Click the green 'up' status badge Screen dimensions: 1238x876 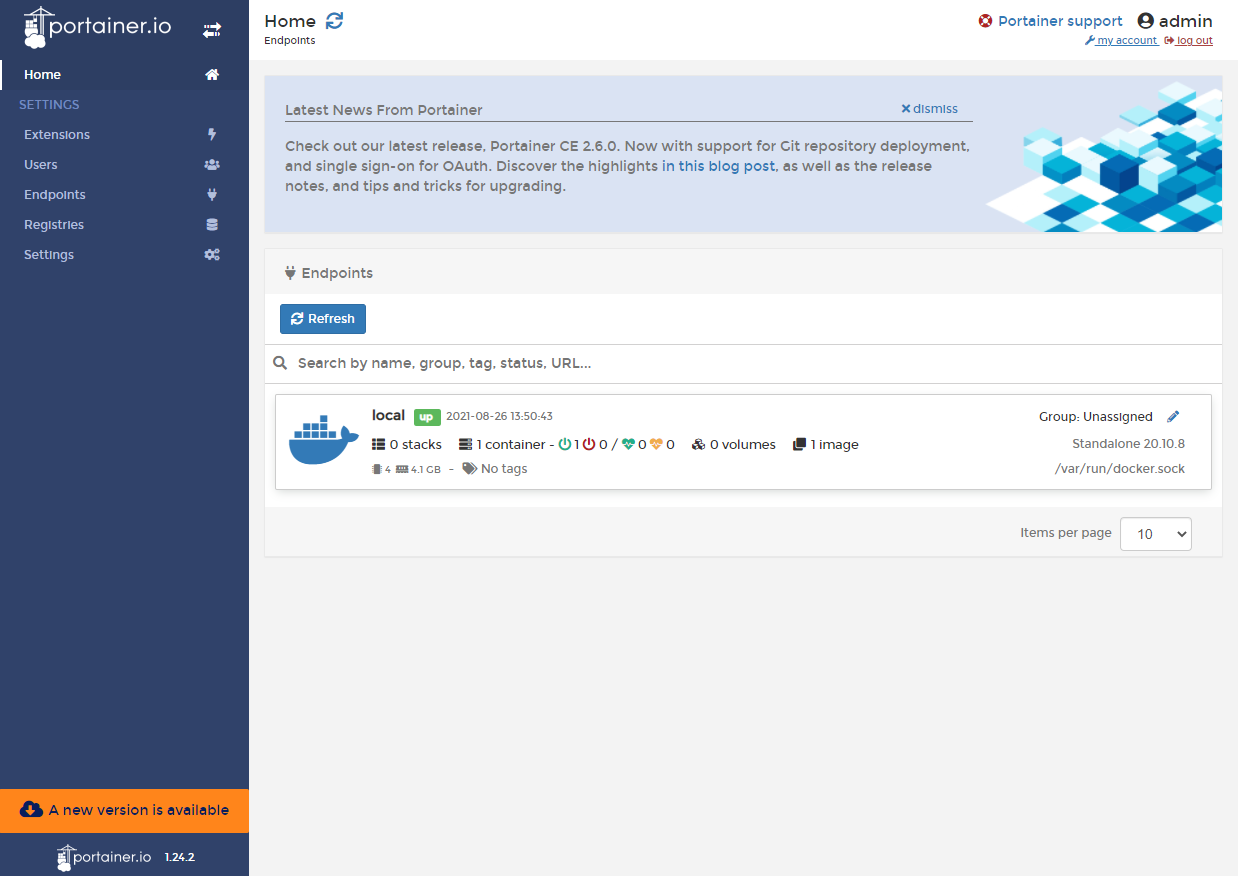pos(427,417)
